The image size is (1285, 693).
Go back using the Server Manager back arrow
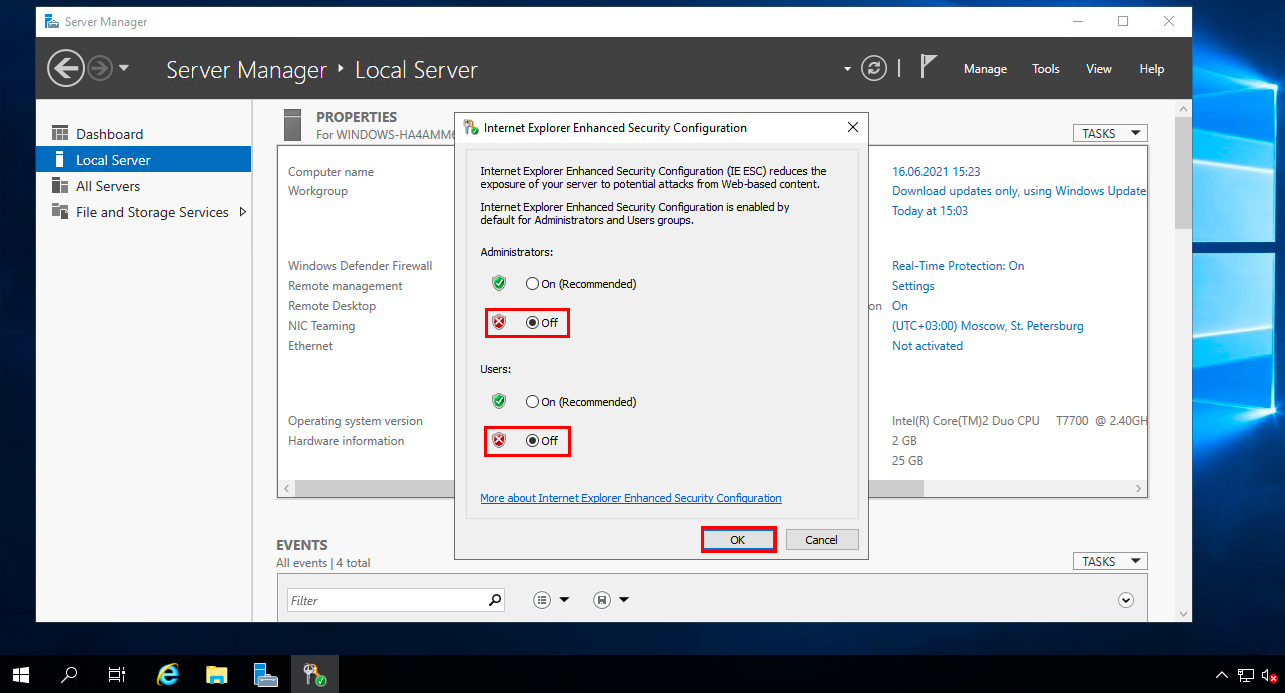tap(65, 69)
